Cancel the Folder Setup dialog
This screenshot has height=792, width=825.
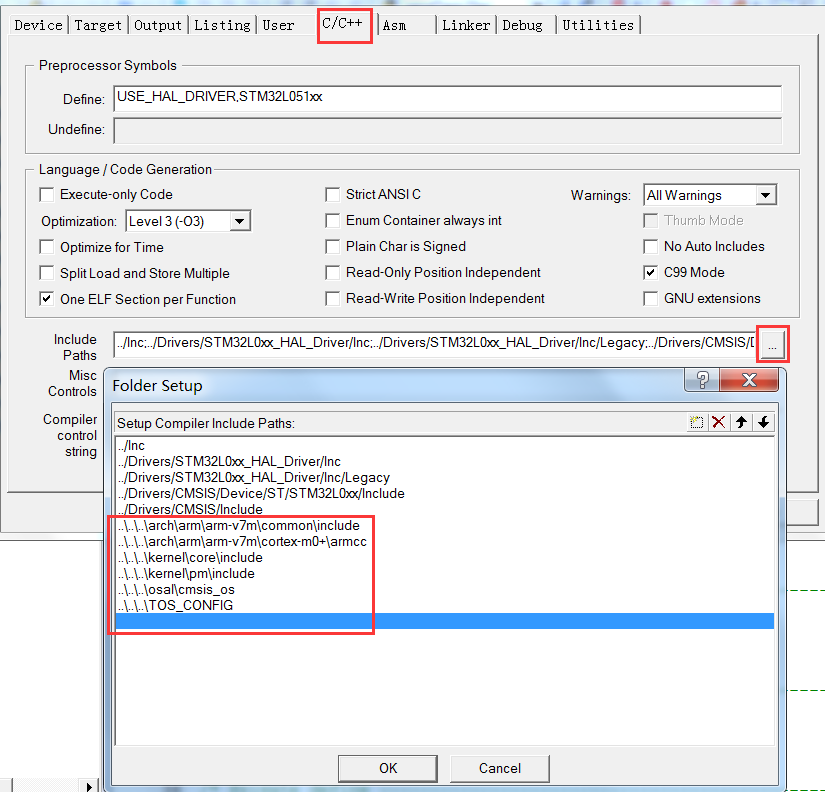click(500, 768)
